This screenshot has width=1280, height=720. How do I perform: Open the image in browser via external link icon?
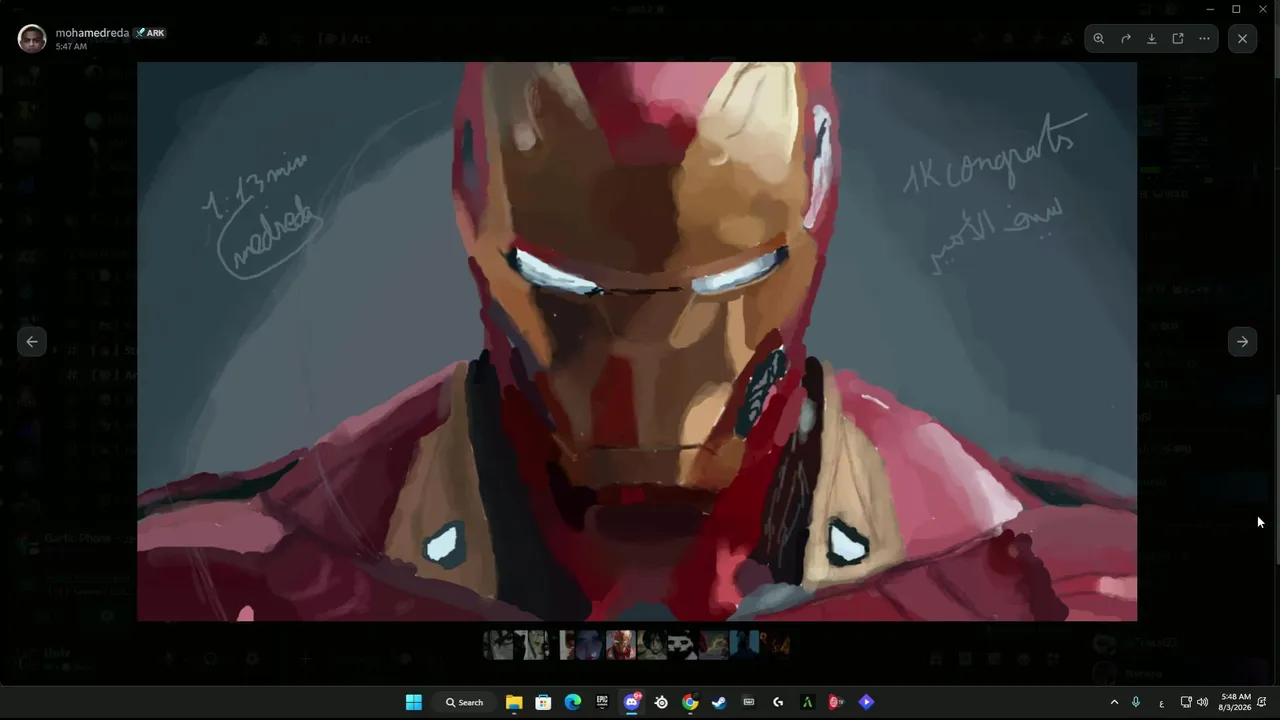coord(1178,39)
